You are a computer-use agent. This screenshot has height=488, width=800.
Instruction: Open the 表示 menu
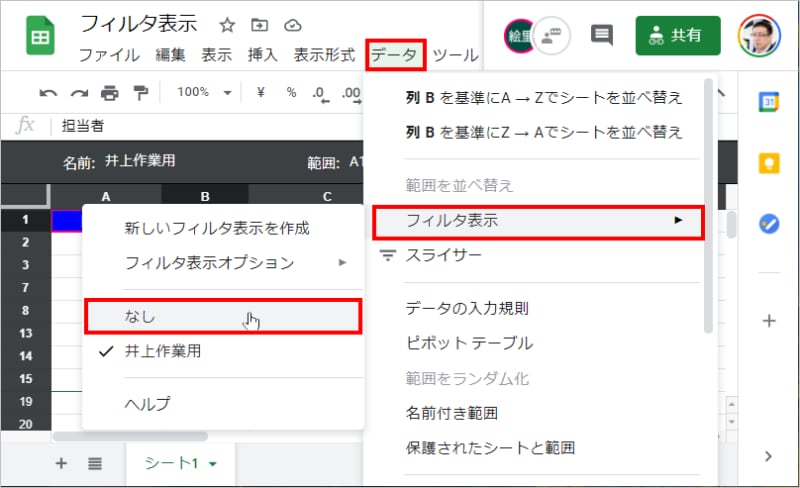point(216,54)
